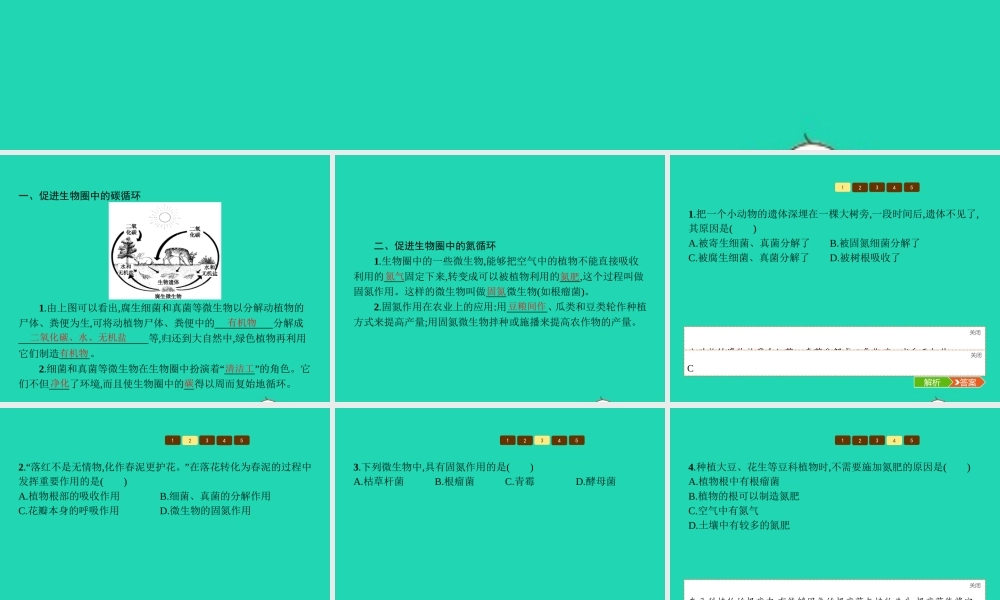The height and width of the screenshot is (600, 1000).
Task: Choose option D.土壤中有较多的氮肥
Action: pyautogui.click(x=739, y=525)
